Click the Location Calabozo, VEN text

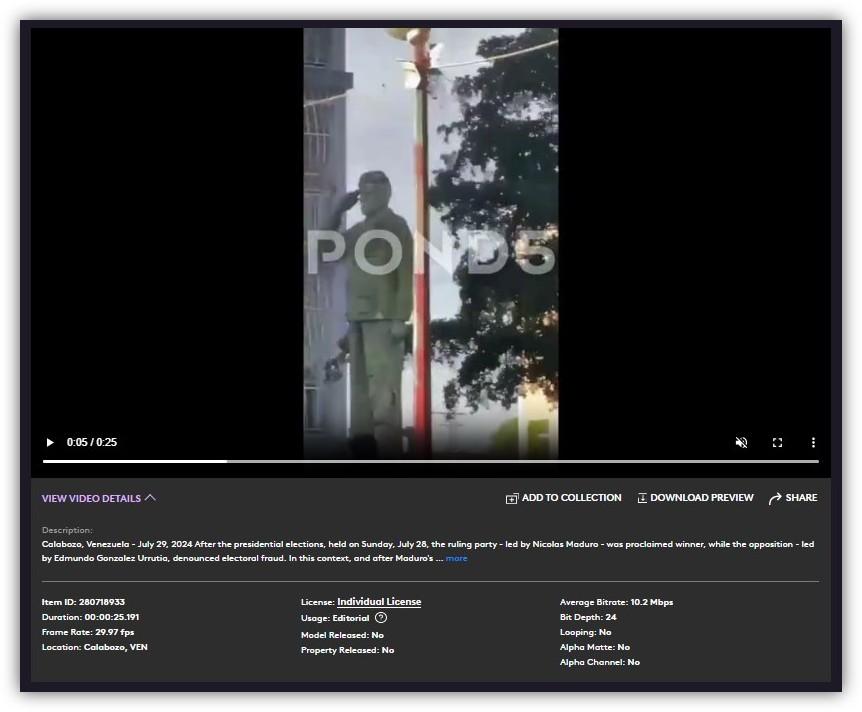94,647
